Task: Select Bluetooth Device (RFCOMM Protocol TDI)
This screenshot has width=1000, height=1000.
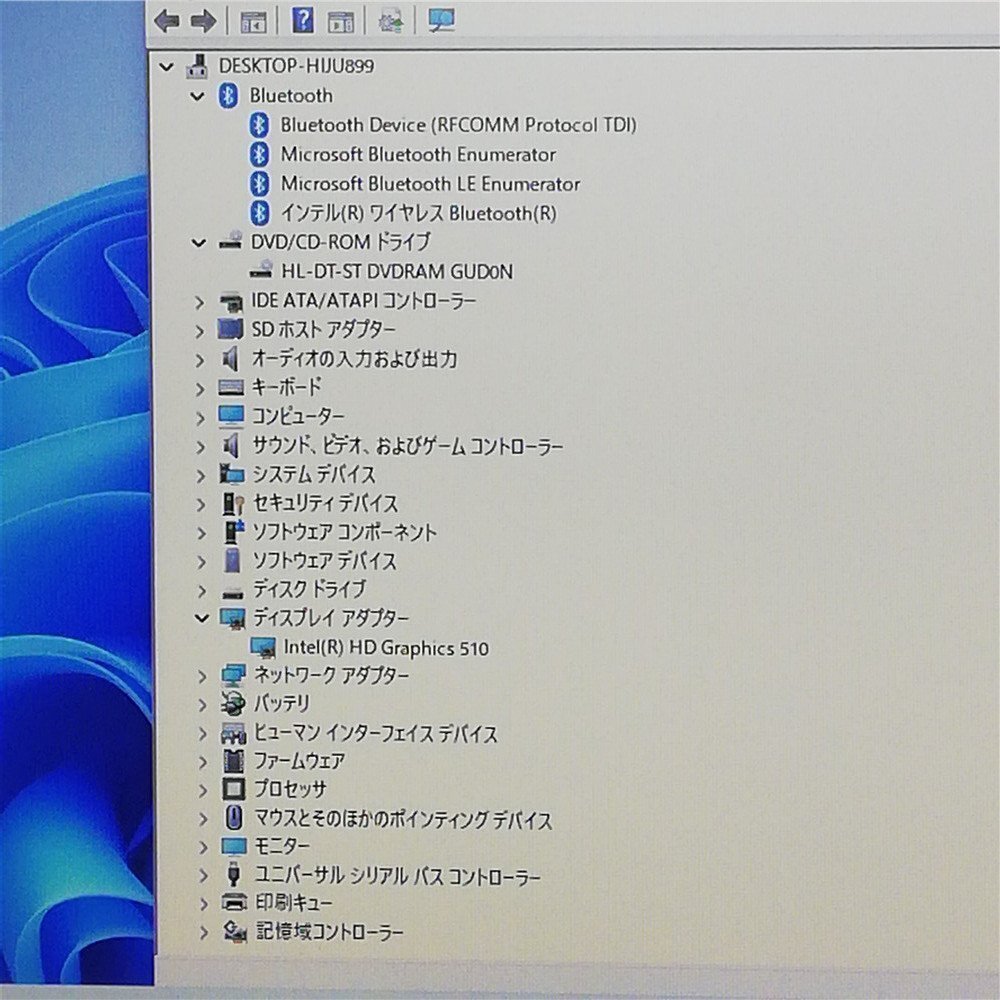Action: (459, 125)
